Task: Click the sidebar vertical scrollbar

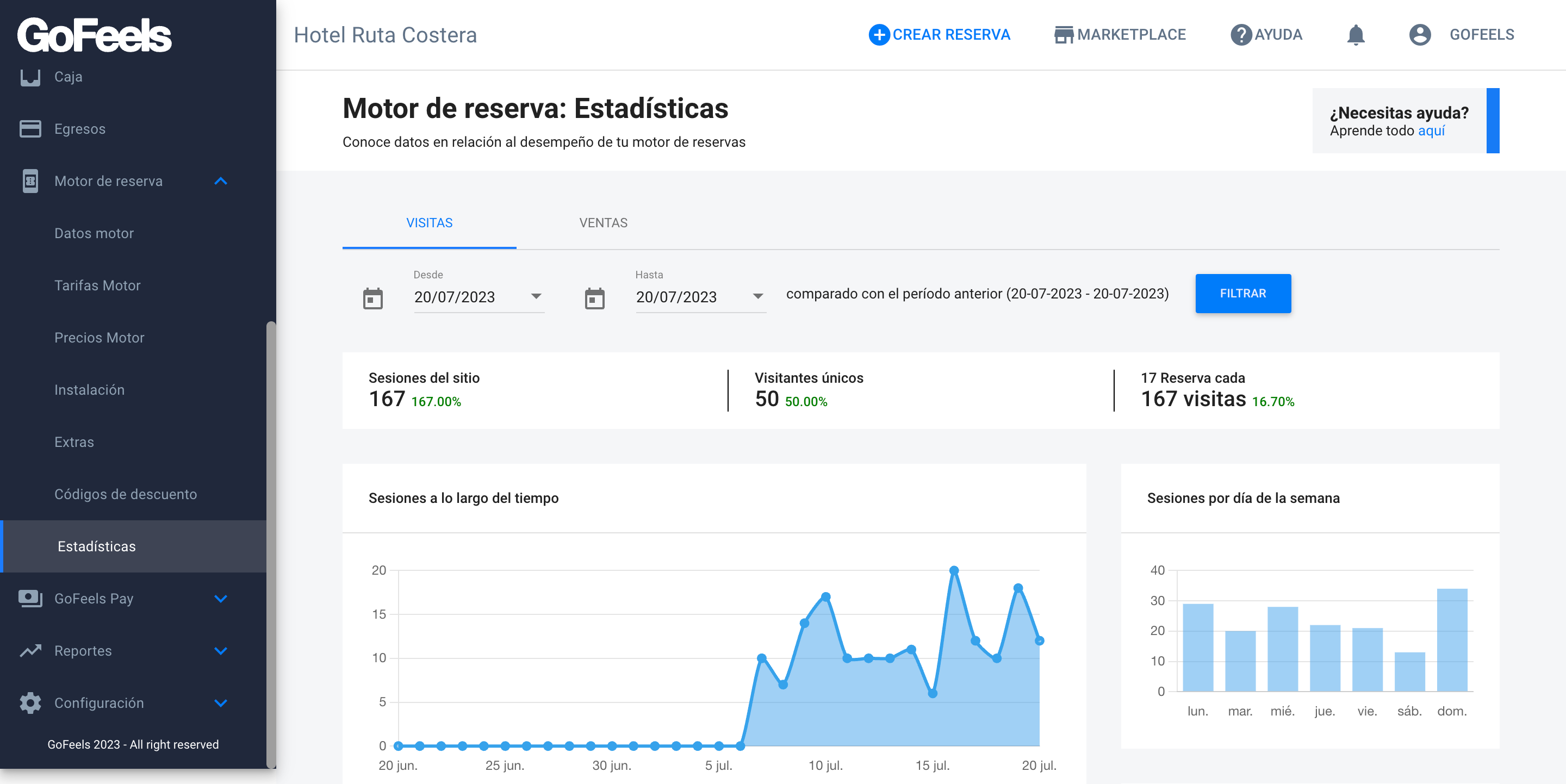Action: pyautogui.click(x=271, y=544)
